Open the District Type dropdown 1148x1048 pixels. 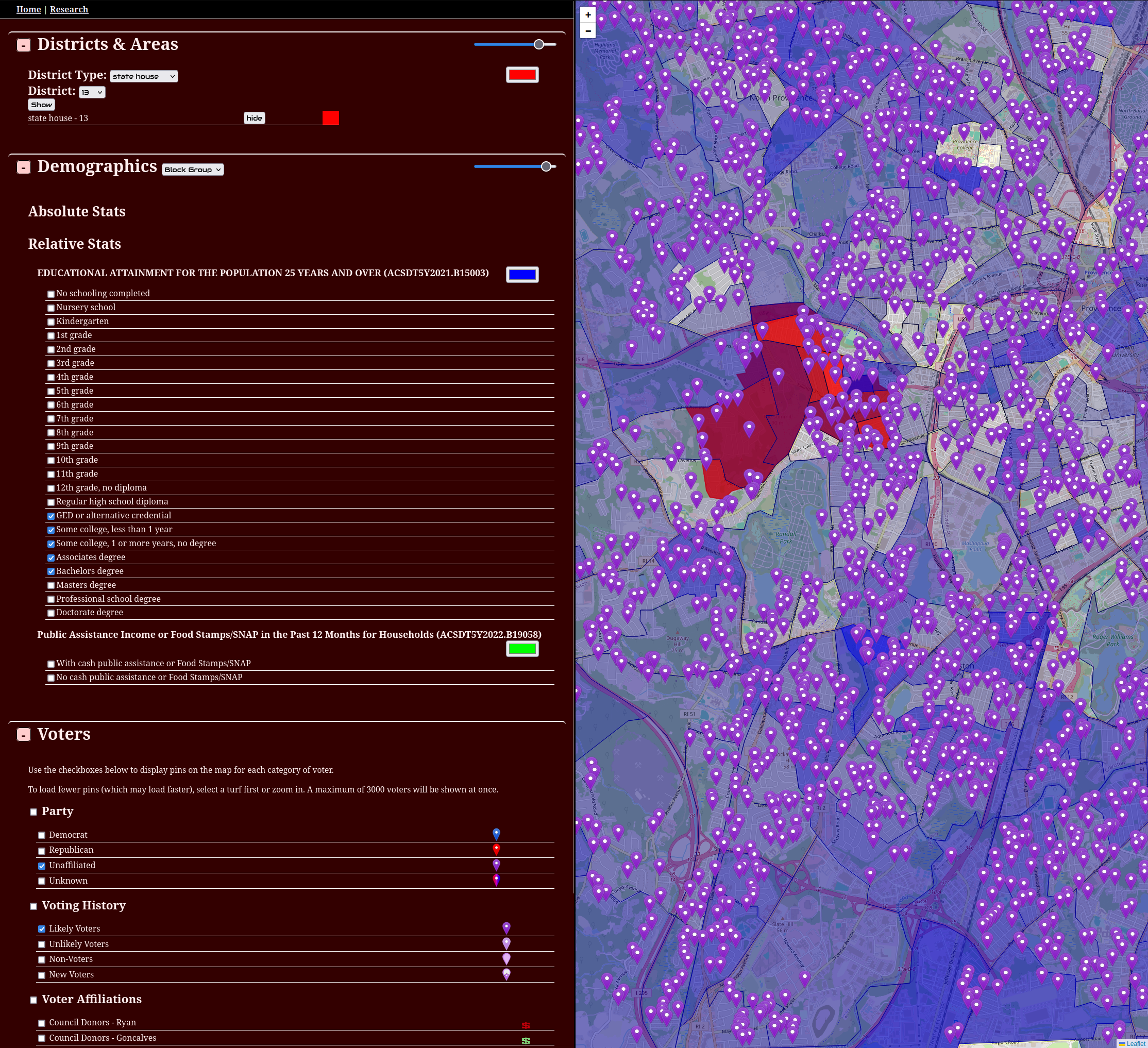point(143,76)
